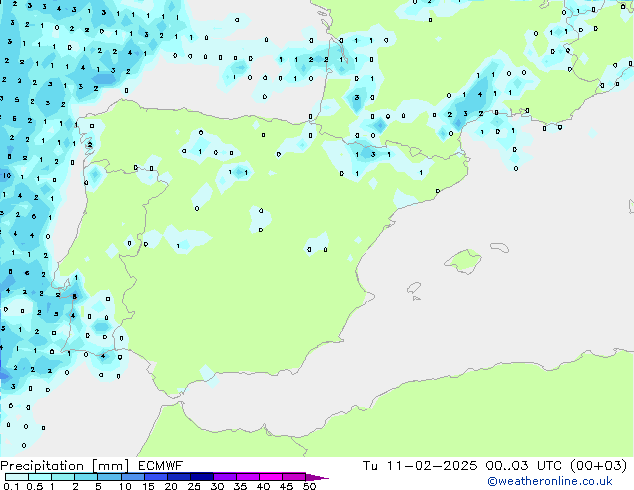634x490 pixels.
Task: Click the '20' legend scale label
Action: point(171,486)
